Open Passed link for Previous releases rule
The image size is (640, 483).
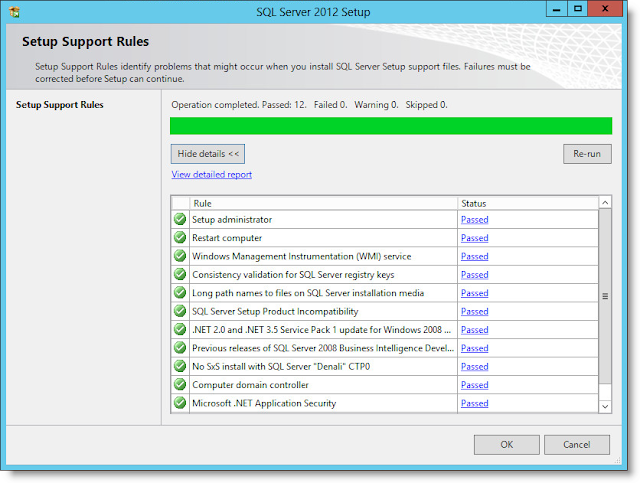click(474, 348)
